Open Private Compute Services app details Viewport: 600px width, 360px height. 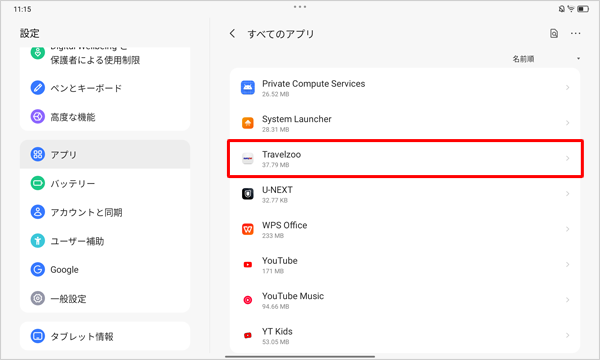[x=405, y=88]
